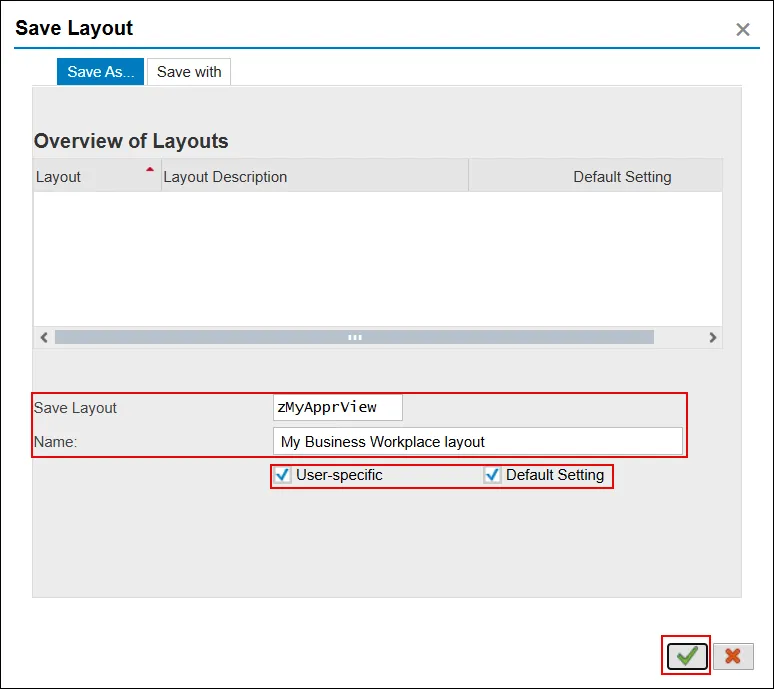
Task: Sort by the Layout column header
Action: (59, 177)
